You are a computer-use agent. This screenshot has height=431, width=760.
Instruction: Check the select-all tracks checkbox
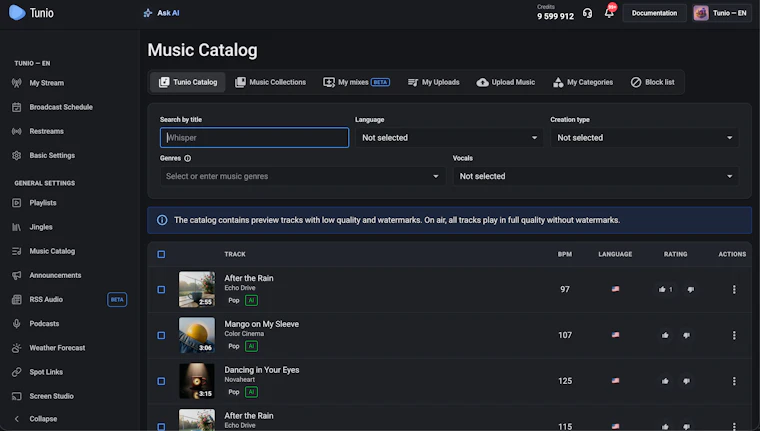click(161, 254)
